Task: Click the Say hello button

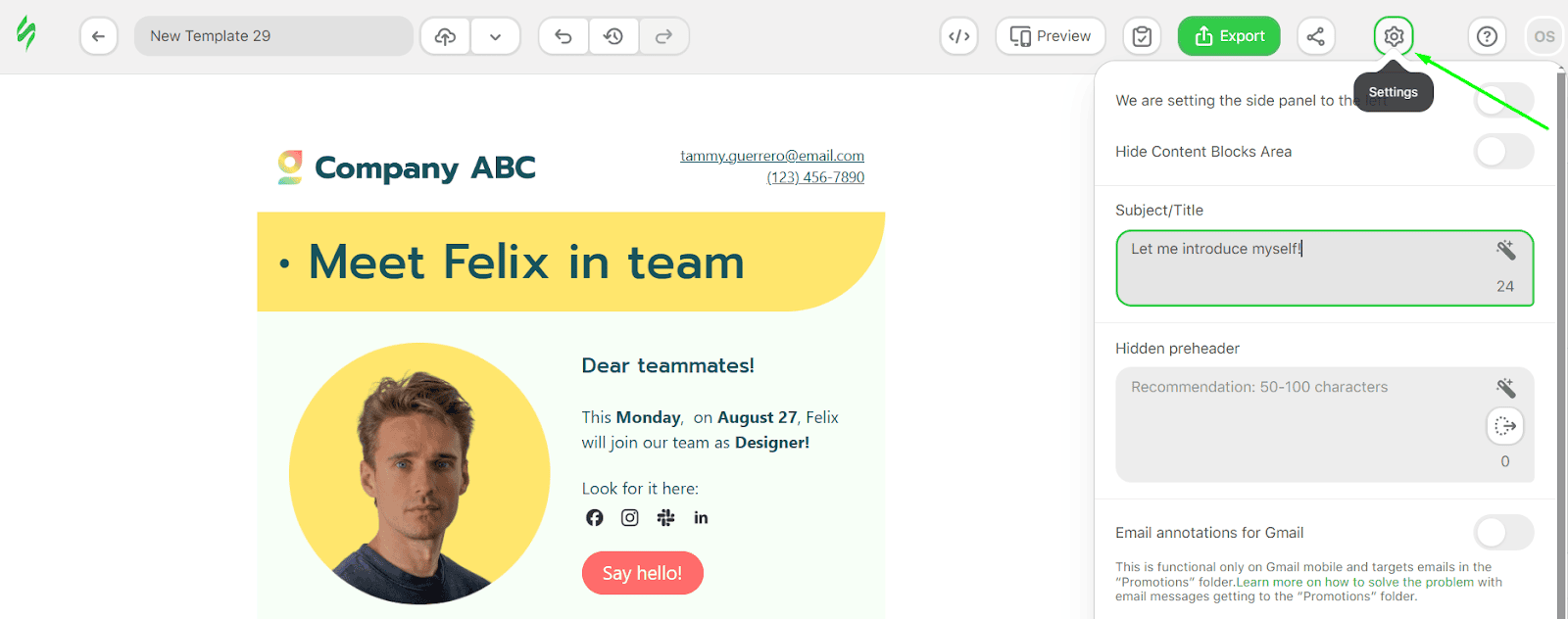Action: [642, 573]
